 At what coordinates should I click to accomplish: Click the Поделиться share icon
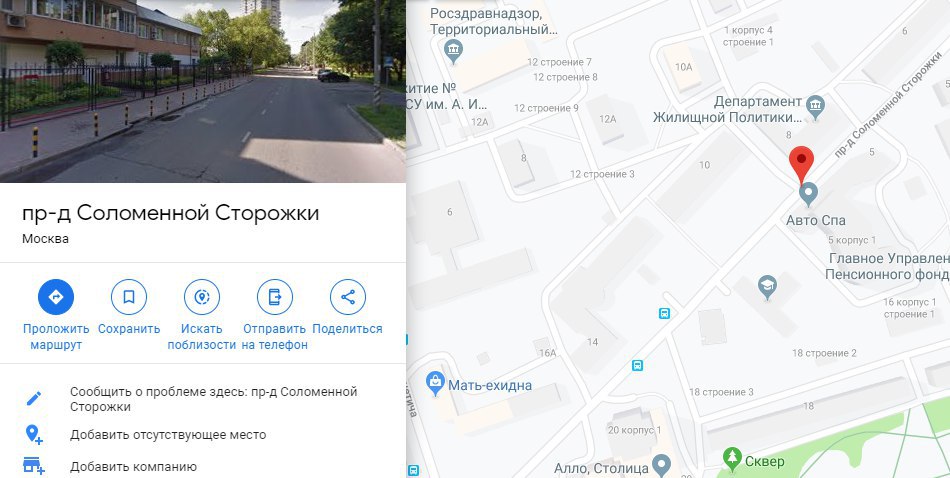pos(348,297)
